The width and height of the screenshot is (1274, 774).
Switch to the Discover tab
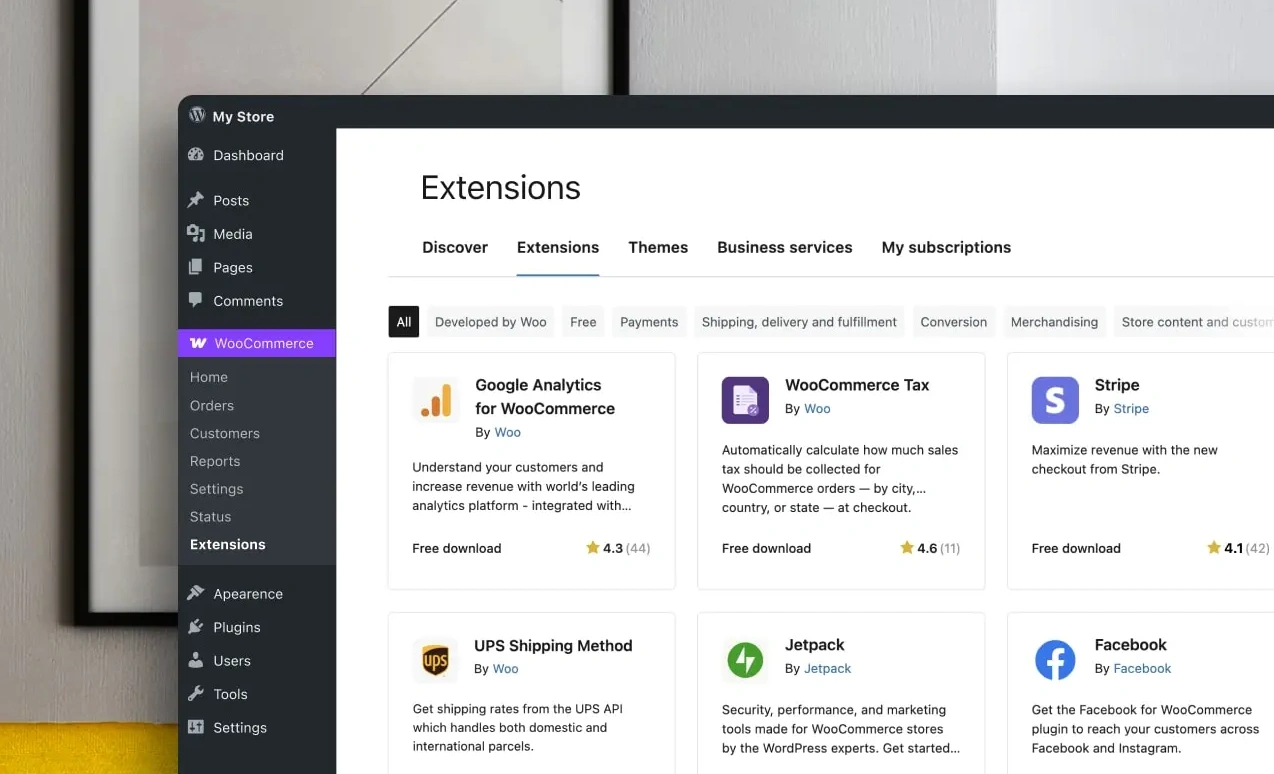pos(455,247)
